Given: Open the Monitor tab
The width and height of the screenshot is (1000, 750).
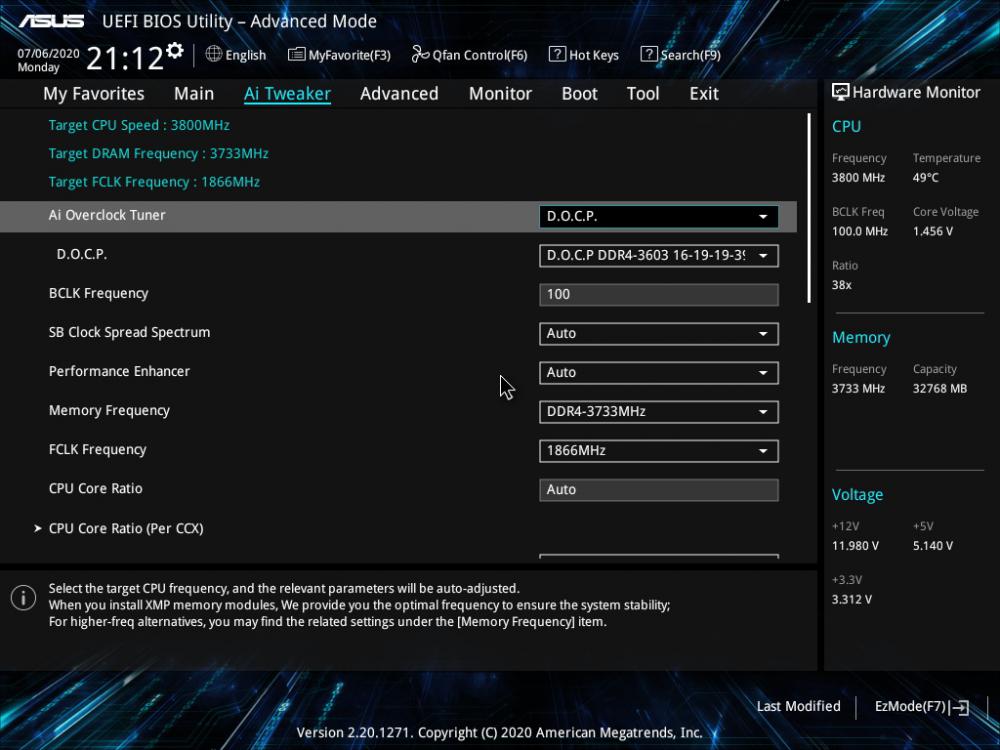Looking at the screenshot, I should (x=500, y=94).
